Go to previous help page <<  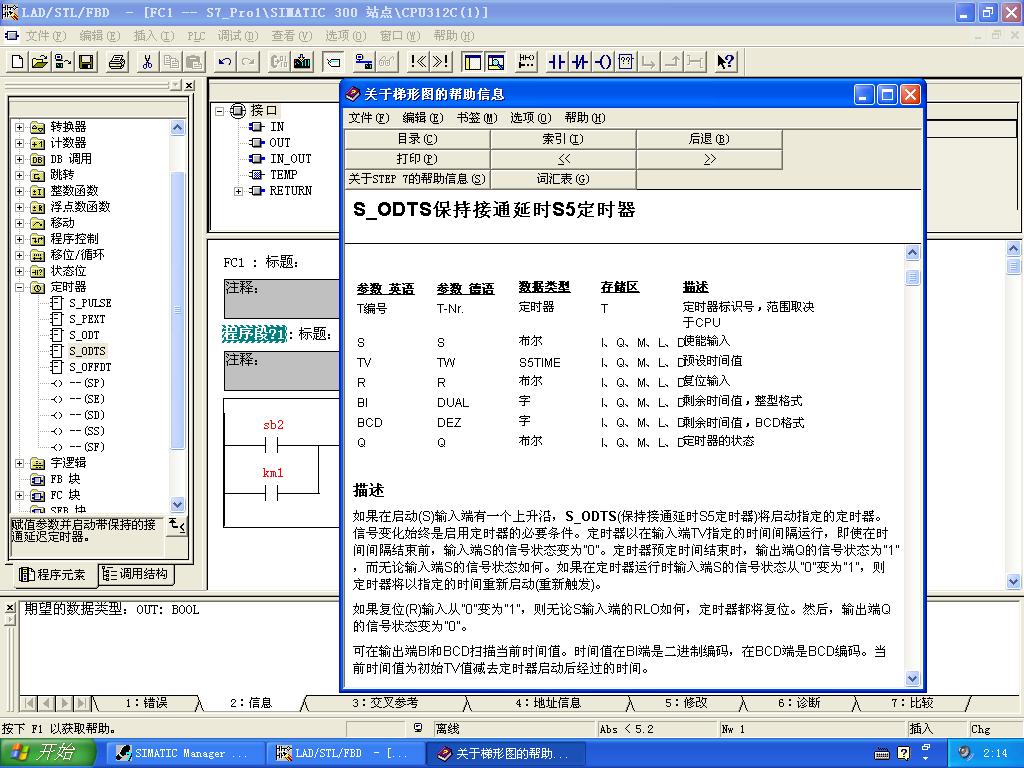(x=563, y=159)
